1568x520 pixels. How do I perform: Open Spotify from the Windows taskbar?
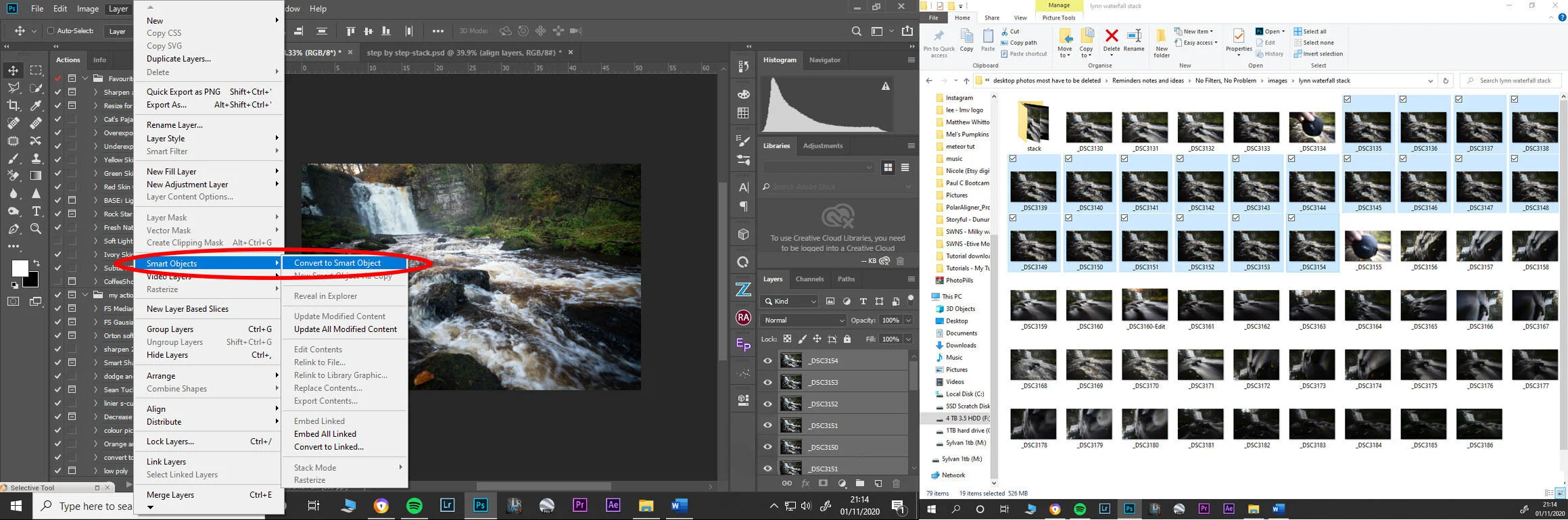414,506
